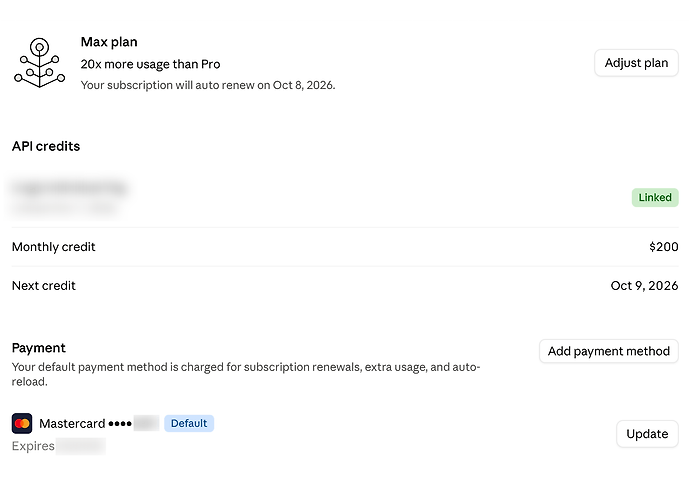Click the Monthly credit label
690x478 pixels.
(x=54, y=247)
